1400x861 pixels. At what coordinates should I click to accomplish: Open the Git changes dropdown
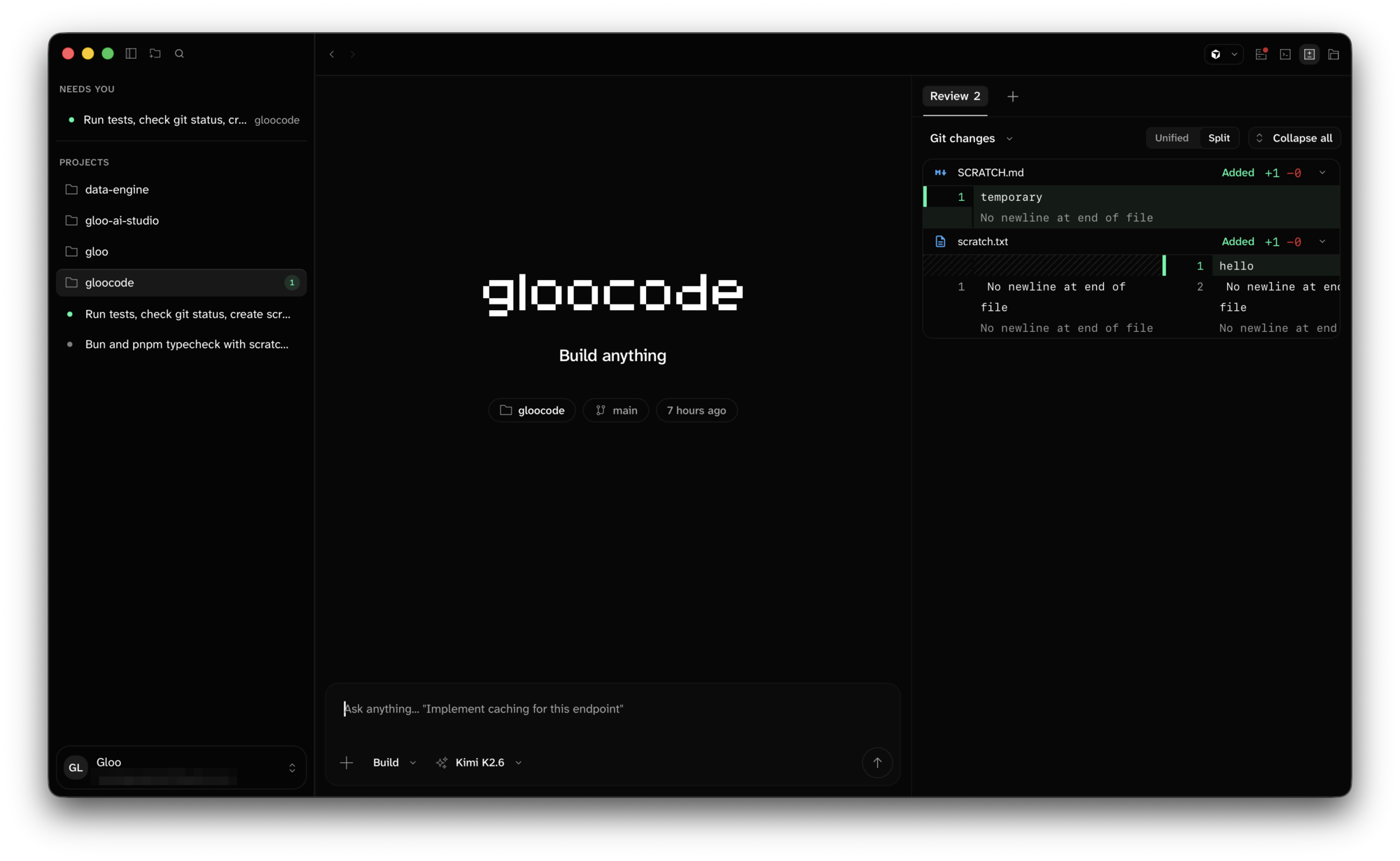971,138
